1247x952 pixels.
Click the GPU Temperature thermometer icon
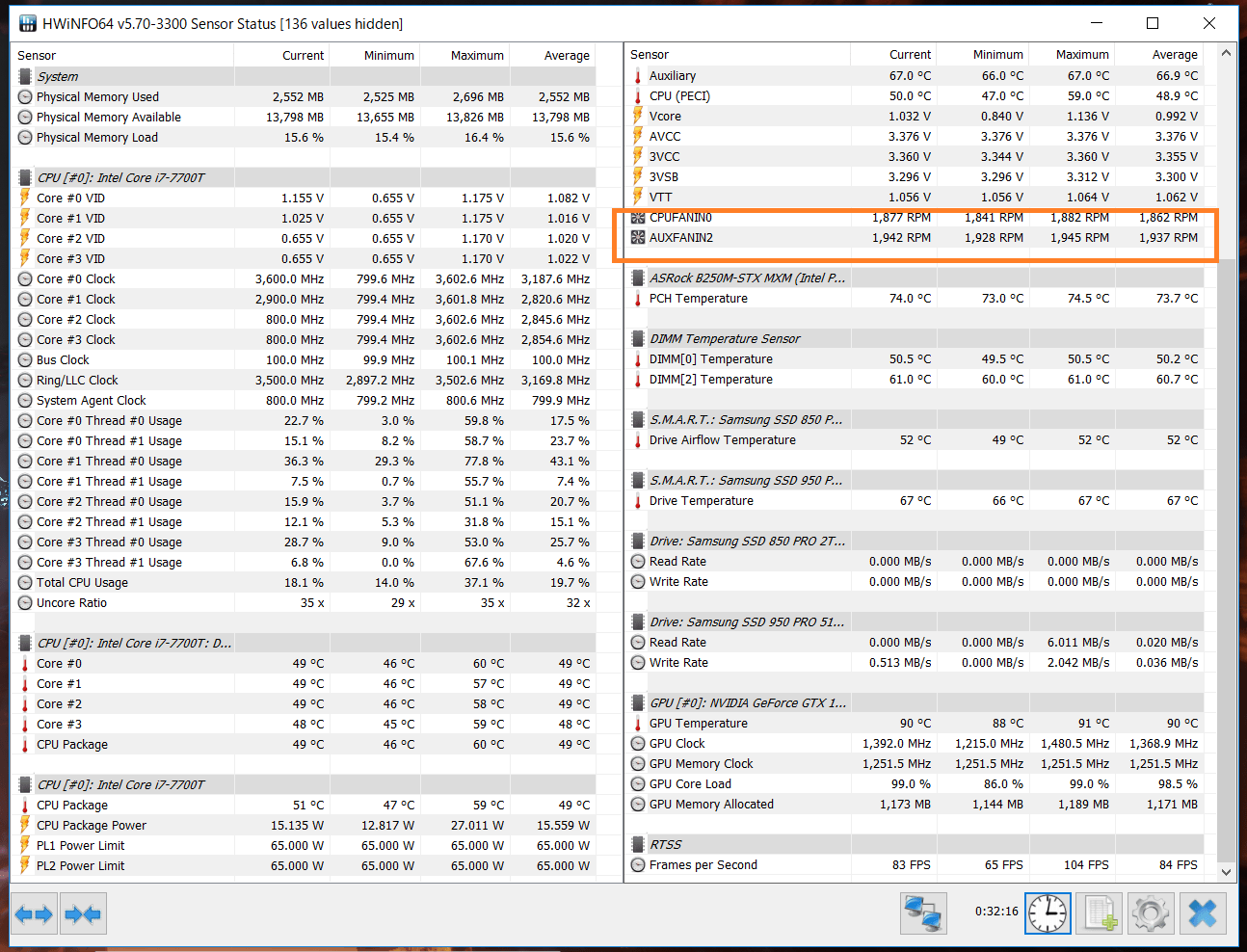tap(638, 724)
